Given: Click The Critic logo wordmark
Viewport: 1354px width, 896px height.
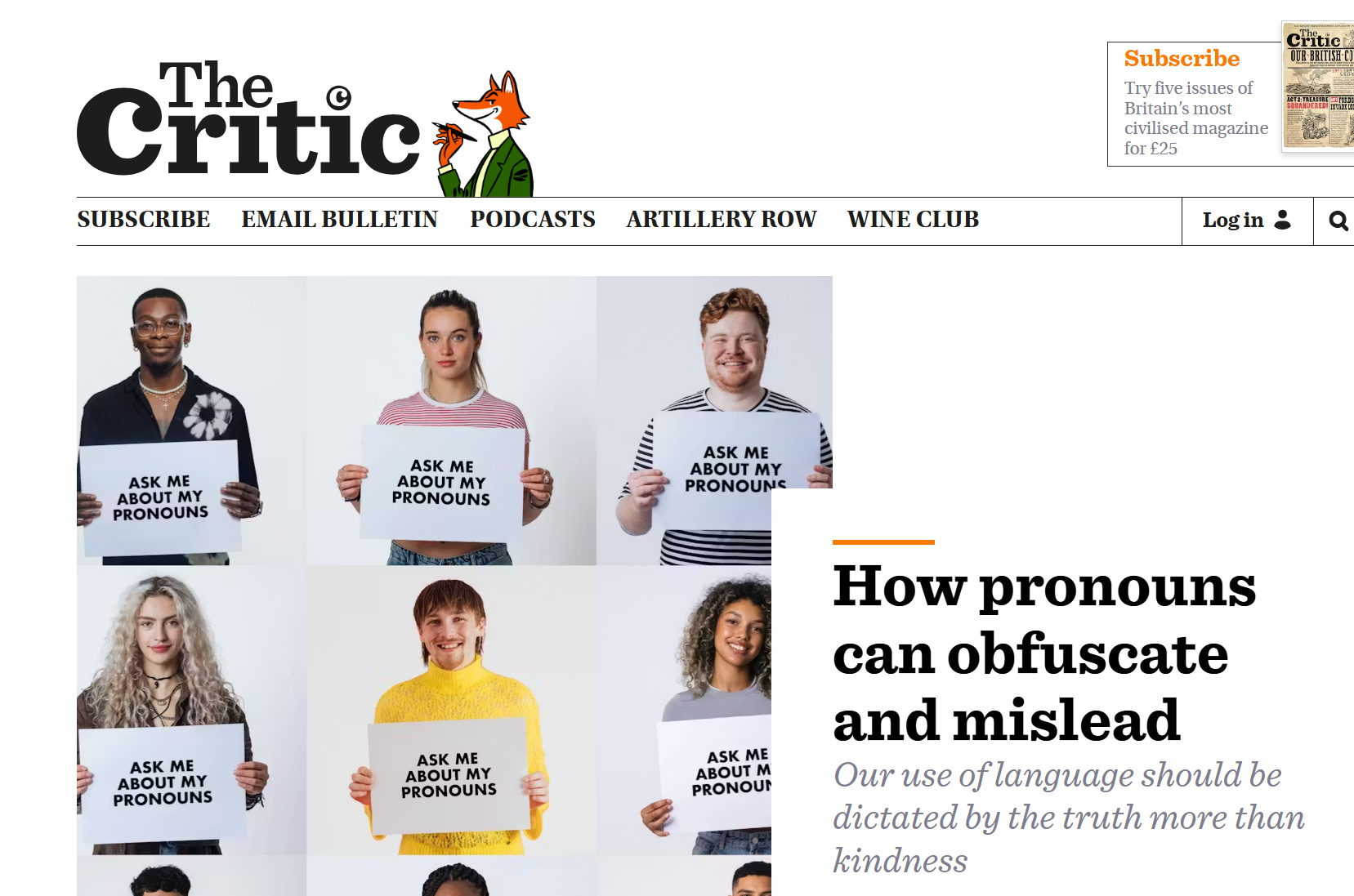Looking at the screenshot, I should tap(248, 118).
